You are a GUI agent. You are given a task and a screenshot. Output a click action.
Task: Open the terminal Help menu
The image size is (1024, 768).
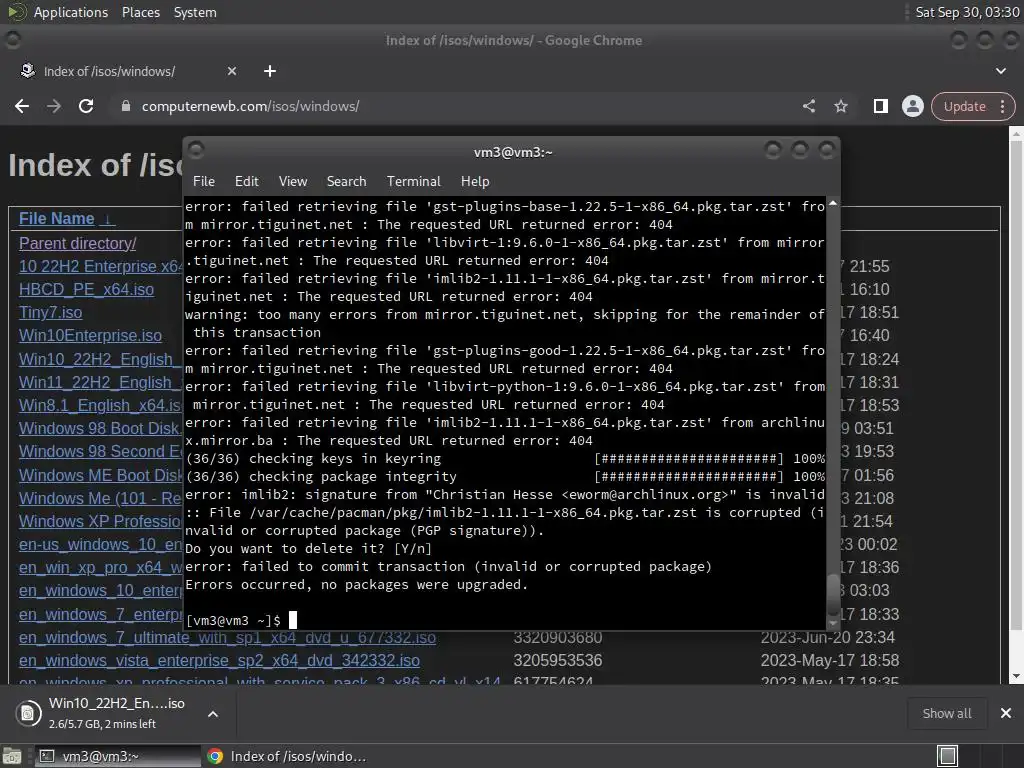(x=475, y=182)
